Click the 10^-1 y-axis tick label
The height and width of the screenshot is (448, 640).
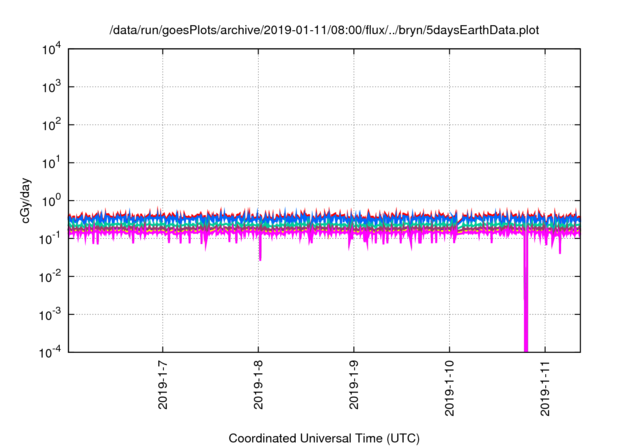(51, 239)
